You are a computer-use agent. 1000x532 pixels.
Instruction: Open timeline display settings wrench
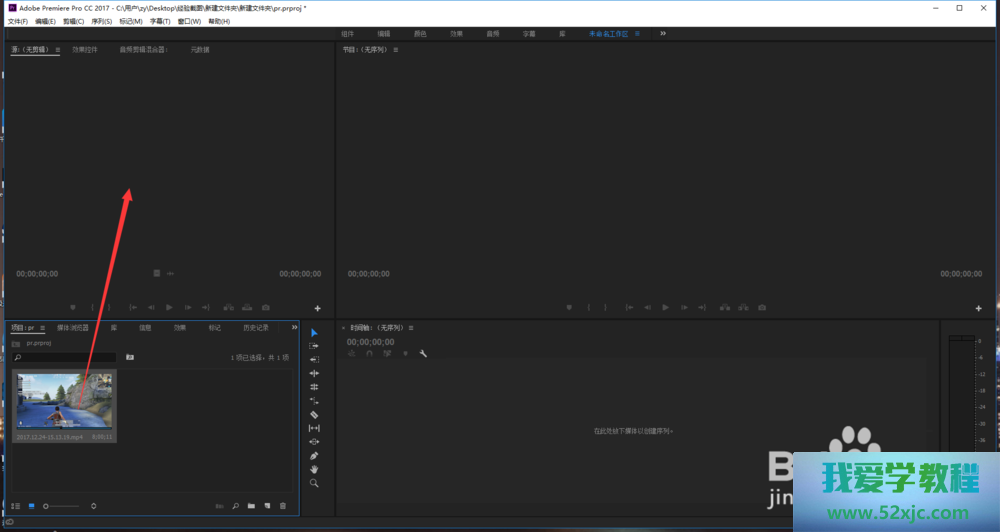click(423, 353)
